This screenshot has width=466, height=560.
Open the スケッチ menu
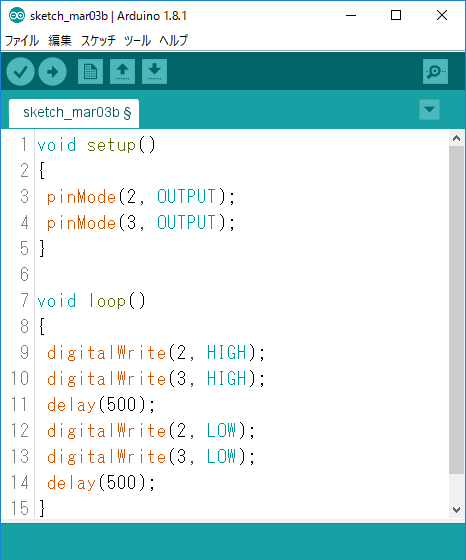coord(98,40)
